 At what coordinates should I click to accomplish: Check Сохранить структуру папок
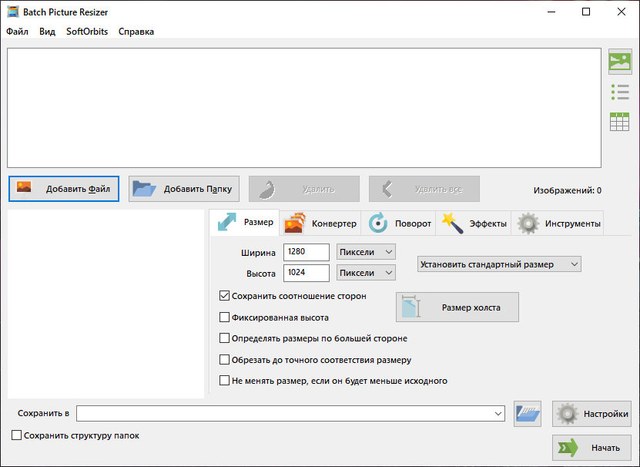point(16,435)
